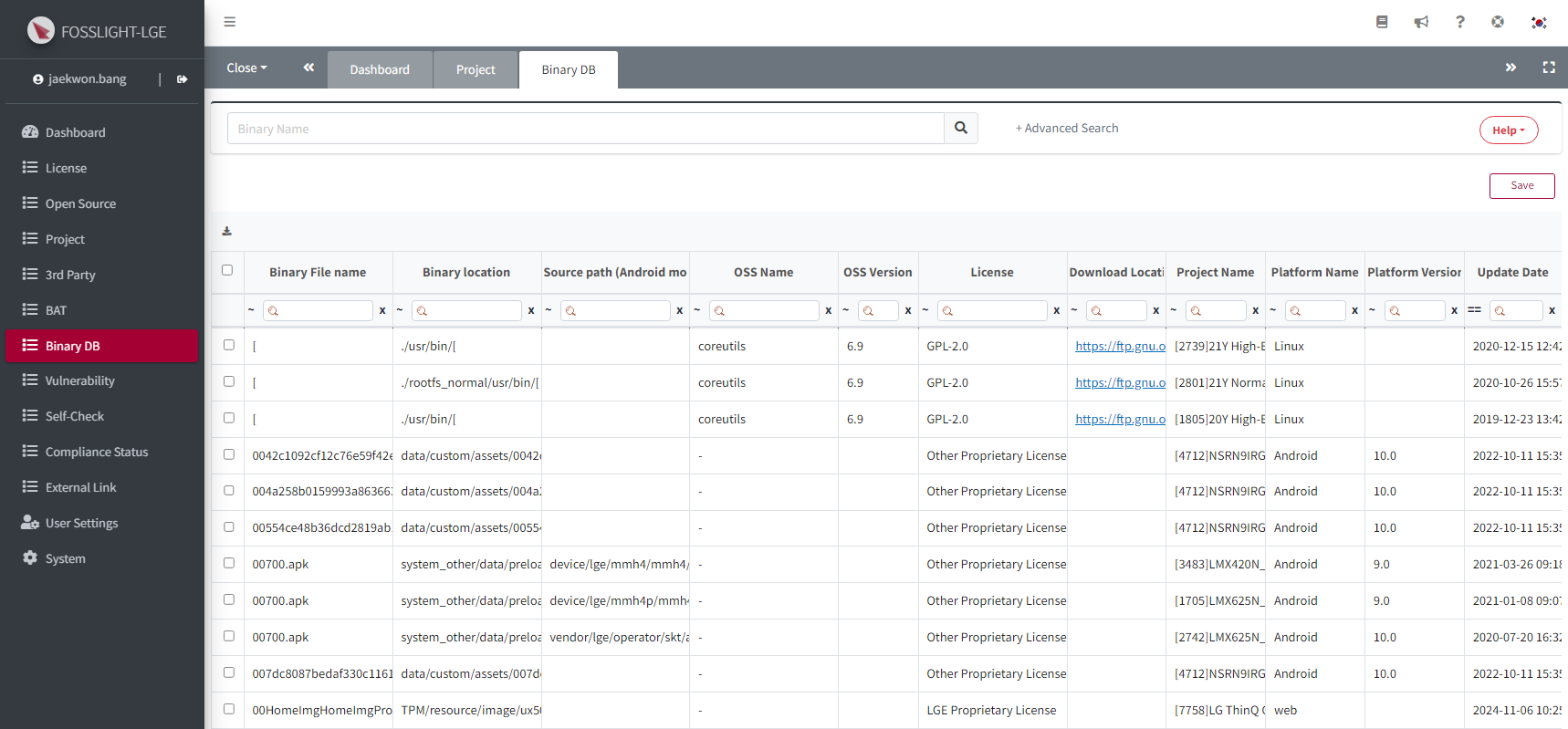Open Open Source in the sidebar
This screenshot has height=729, width=1568.
click(x=102, y=203)
